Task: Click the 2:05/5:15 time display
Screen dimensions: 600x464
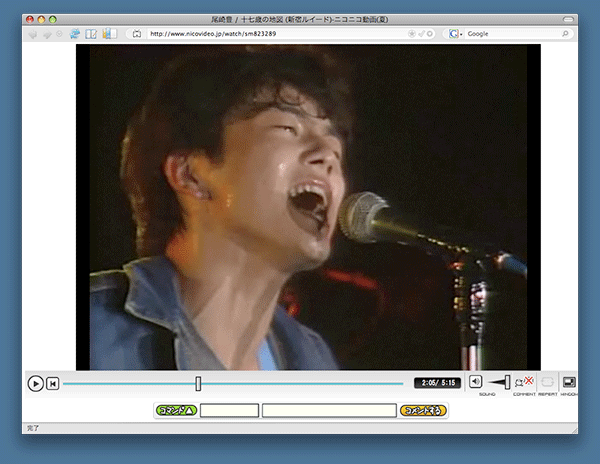Action: 438,383
